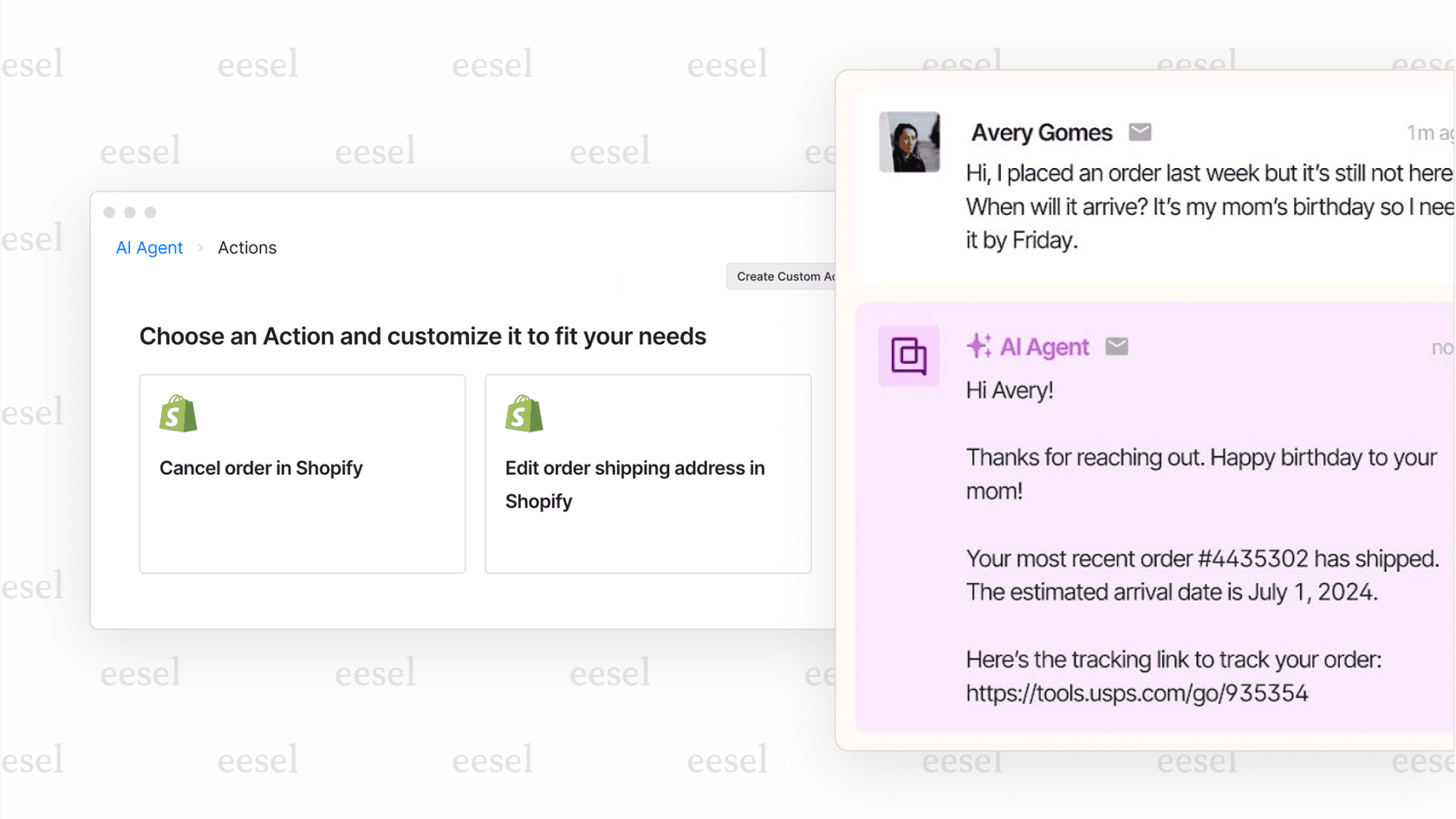This screenshot has width=1456, height=819.
Task: Click the gray traffic-light dot in the window header
Action: [151, 211]
